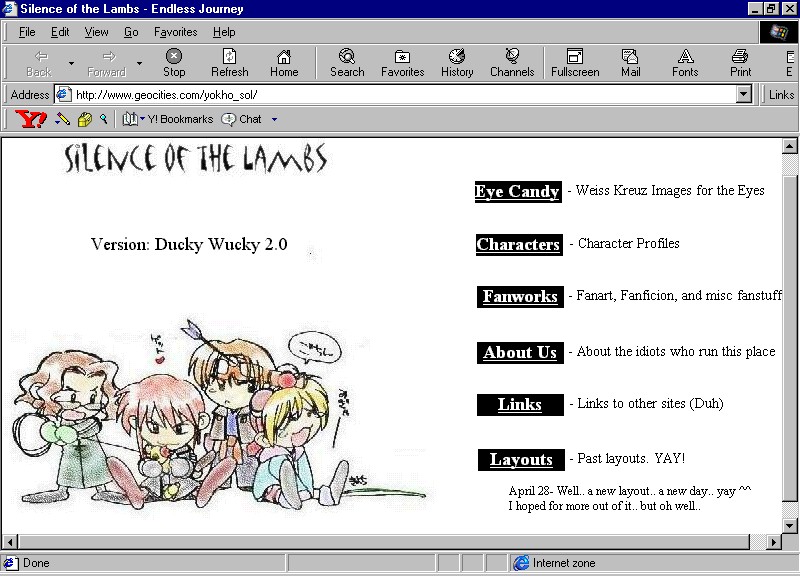Open the Address bar dropdown list
Viewport: 800px width, 576px height.
pyautogui.click(x=744, y=94)
